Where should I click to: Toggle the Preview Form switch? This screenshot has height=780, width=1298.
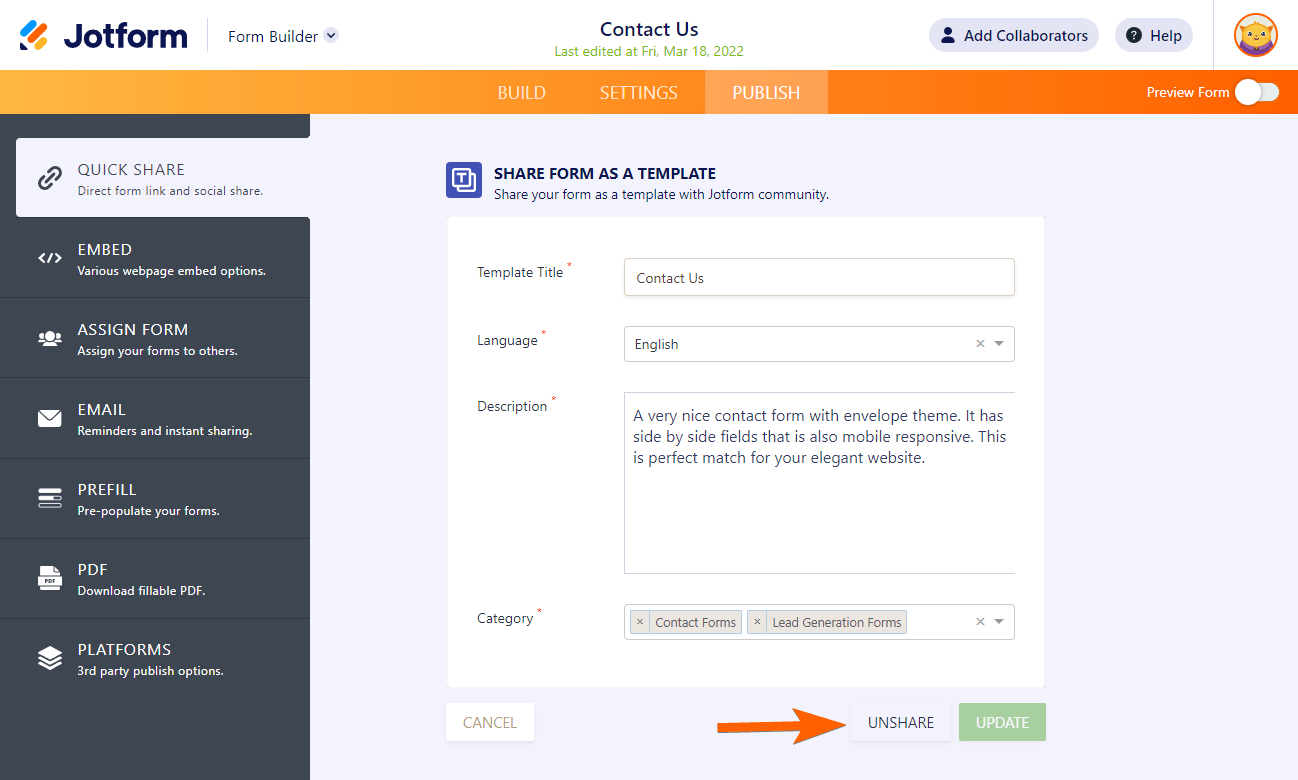coord(1257,92)
